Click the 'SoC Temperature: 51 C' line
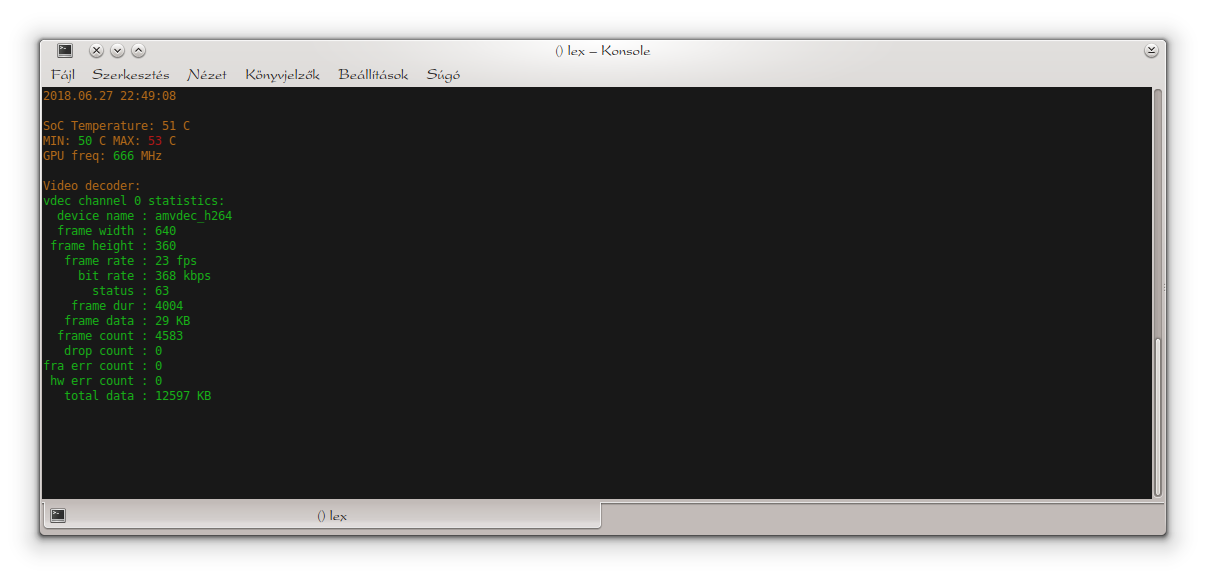The image size is (1206, 575). (116, 126)
